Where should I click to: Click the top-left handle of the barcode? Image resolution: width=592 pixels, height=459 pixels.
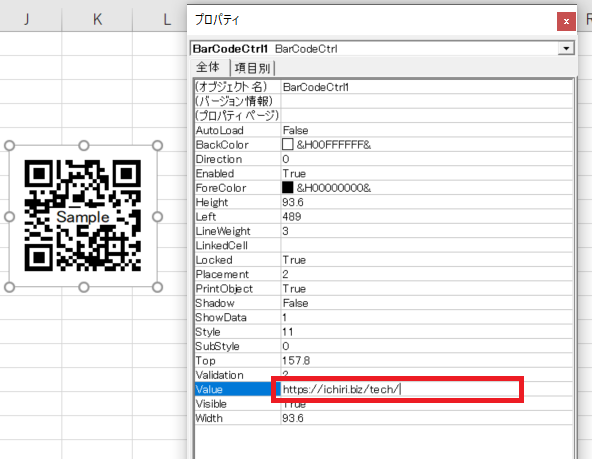tap(9, 145)
